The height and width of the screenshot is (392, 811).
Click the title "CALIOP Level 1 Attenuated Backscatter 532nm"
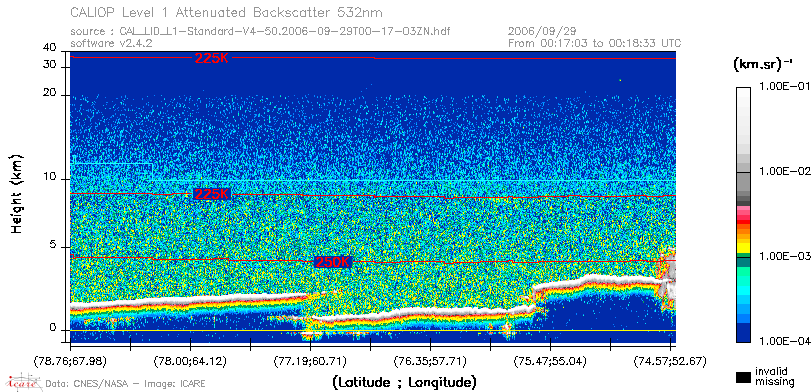point(227,12)
